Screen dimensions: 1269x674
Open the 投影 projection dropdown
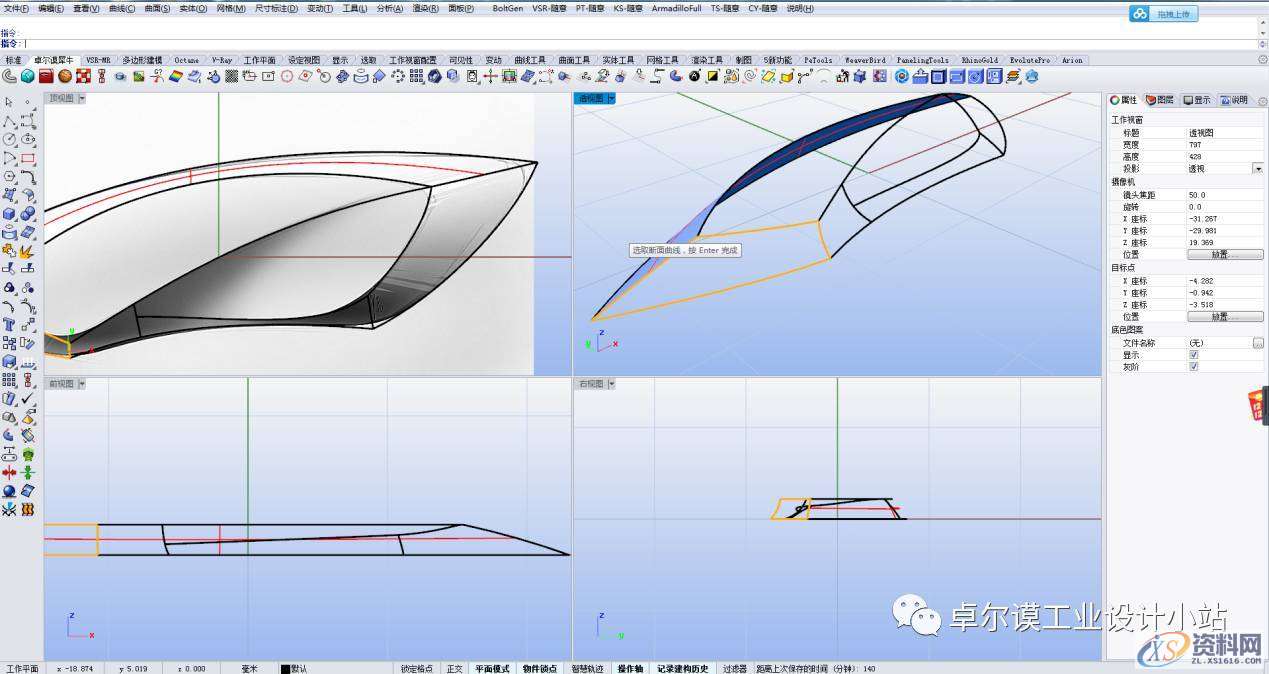pyautogui.click(x=1257, y=169)
